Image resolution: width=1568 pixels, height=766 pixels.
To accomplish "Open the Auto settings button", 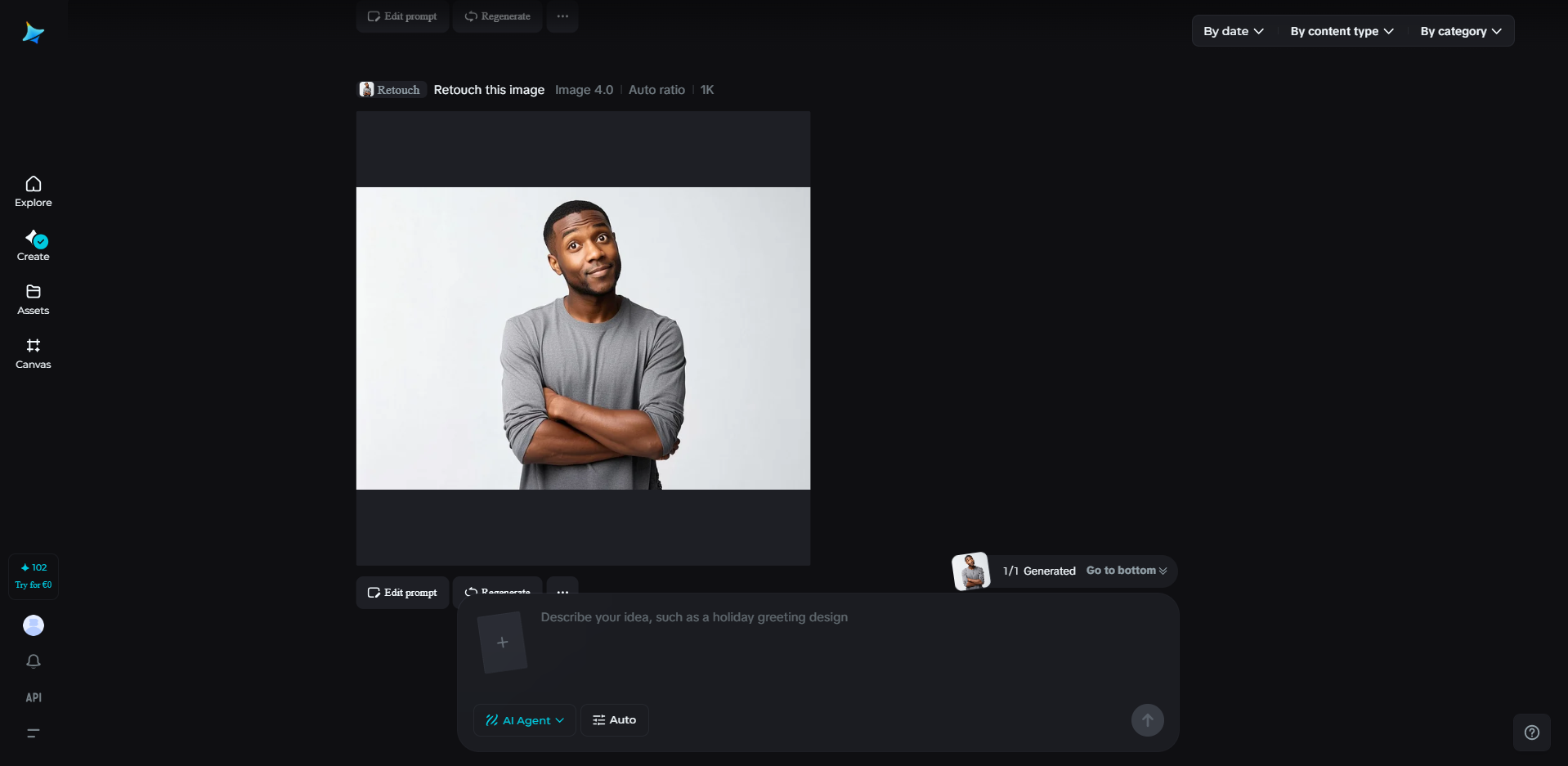I will coord(615,720).
